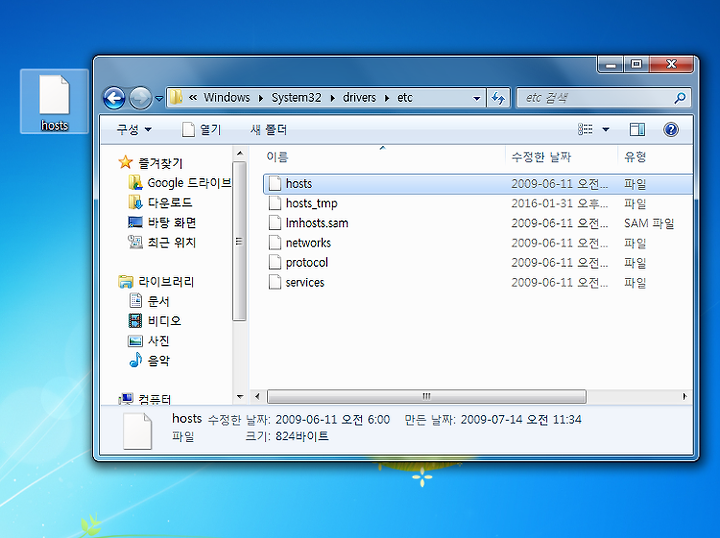Open the address bar history dropdown
This screenshot has height=538, width=720.
click(476, 98)
